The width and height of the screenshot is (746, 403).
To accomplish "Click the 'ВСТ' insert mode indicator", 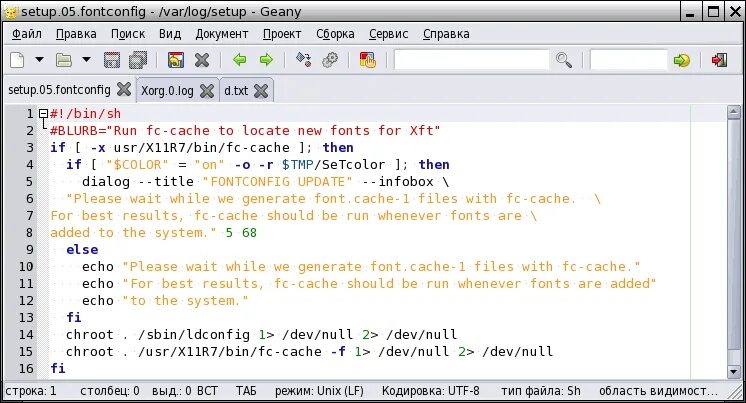I will pyautogui.click(x=207, y=391).
